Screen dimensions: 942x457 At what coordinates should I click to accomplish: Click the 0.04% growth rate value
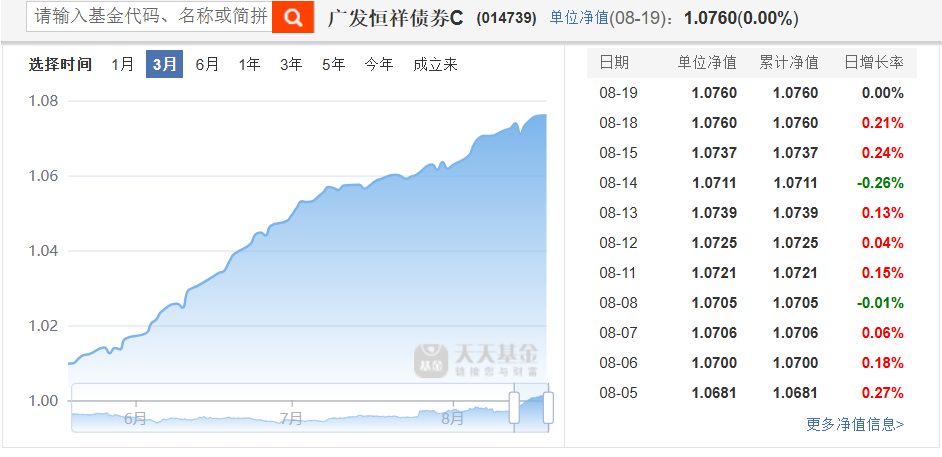[x=883, y=243]
